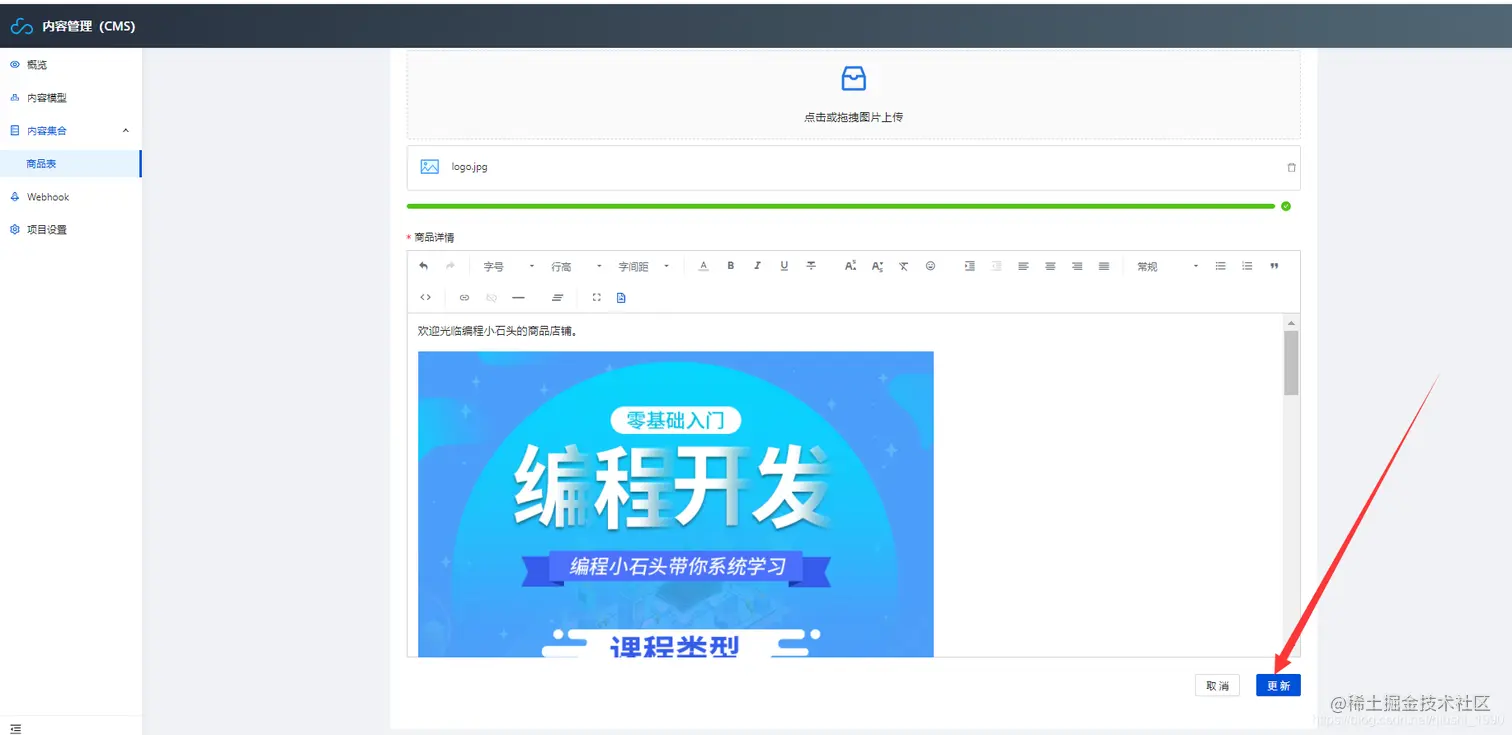Toggle strikethrough formatting
The width and height of the screenshot is (1512, 735).
tap(811, 266)
